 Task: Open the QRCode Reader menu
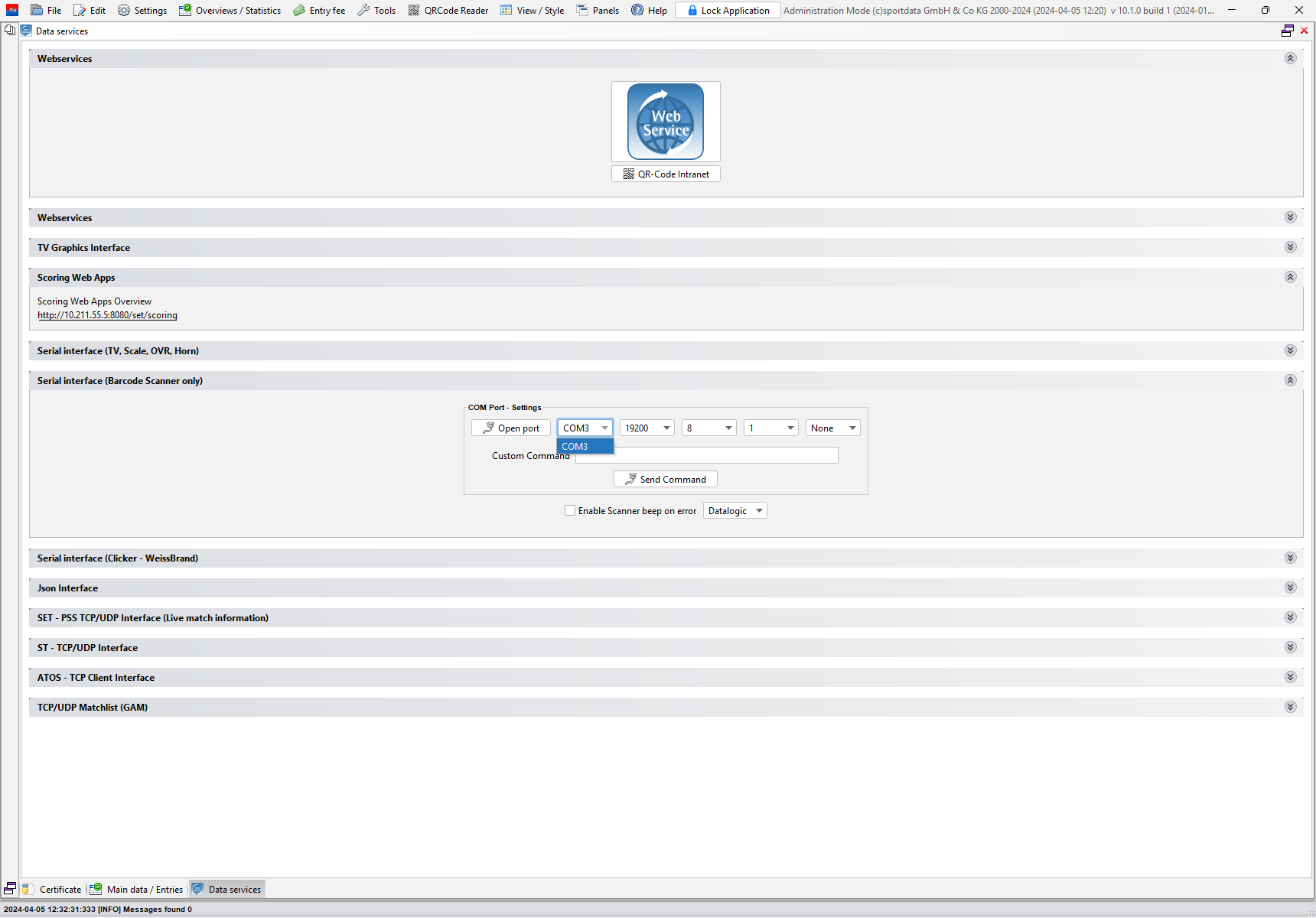(448, 11)
